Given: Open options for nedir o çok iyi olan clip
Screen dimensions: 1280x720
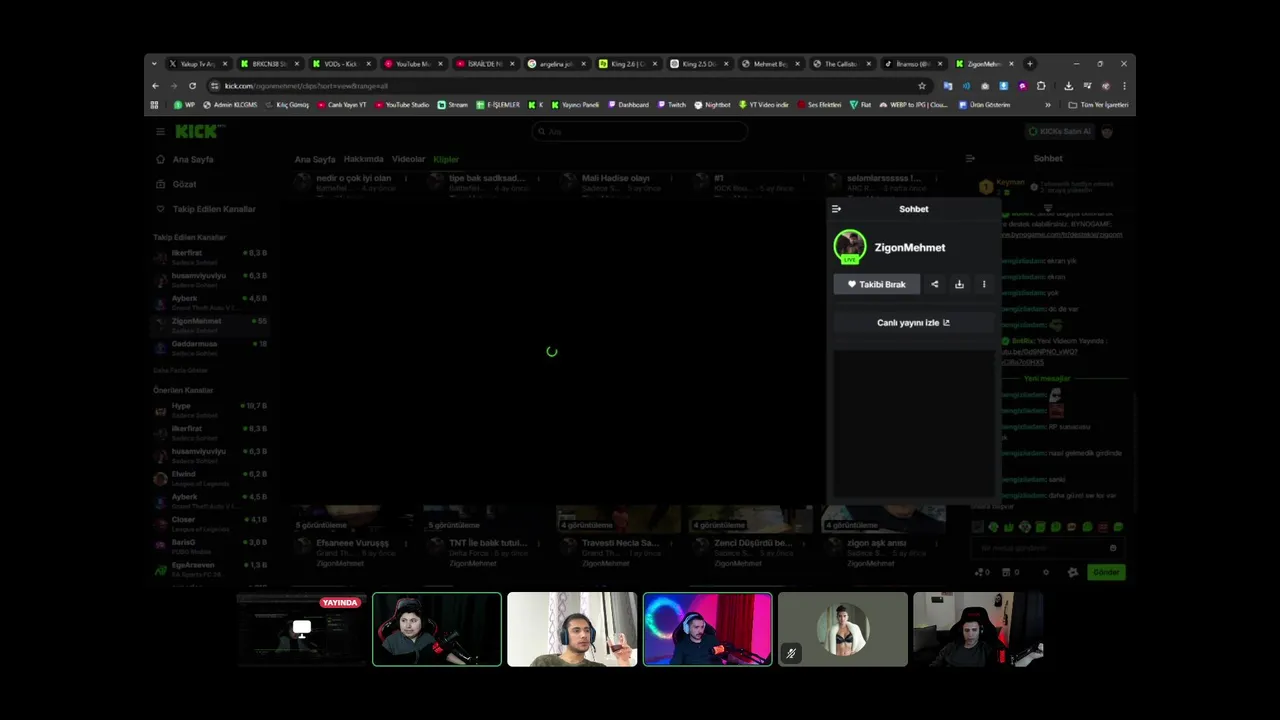Looking at the screenshot, I should pos(406,180).
